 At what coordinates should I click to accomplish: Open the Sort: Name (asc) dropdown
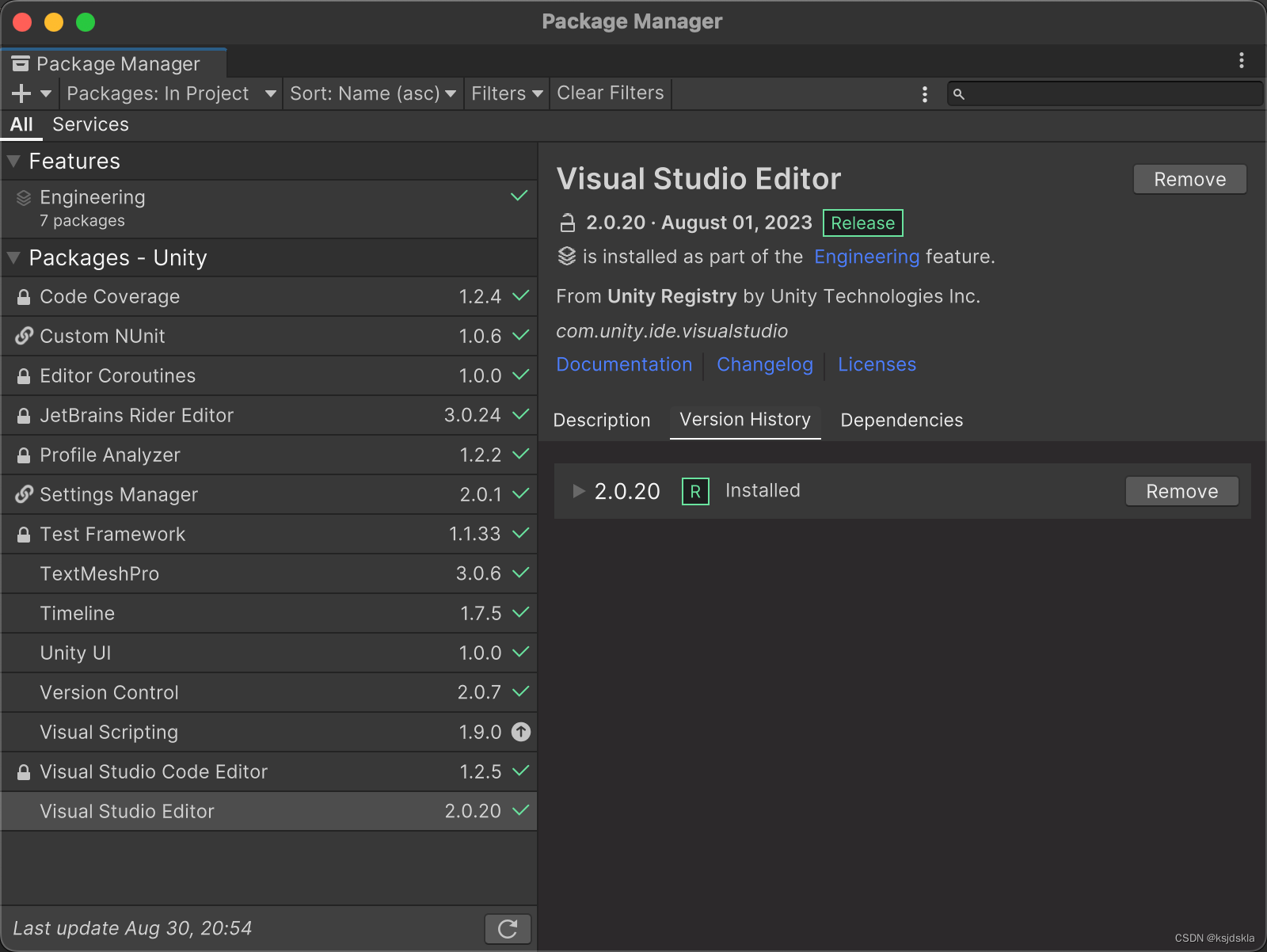(x=372, y=93)
